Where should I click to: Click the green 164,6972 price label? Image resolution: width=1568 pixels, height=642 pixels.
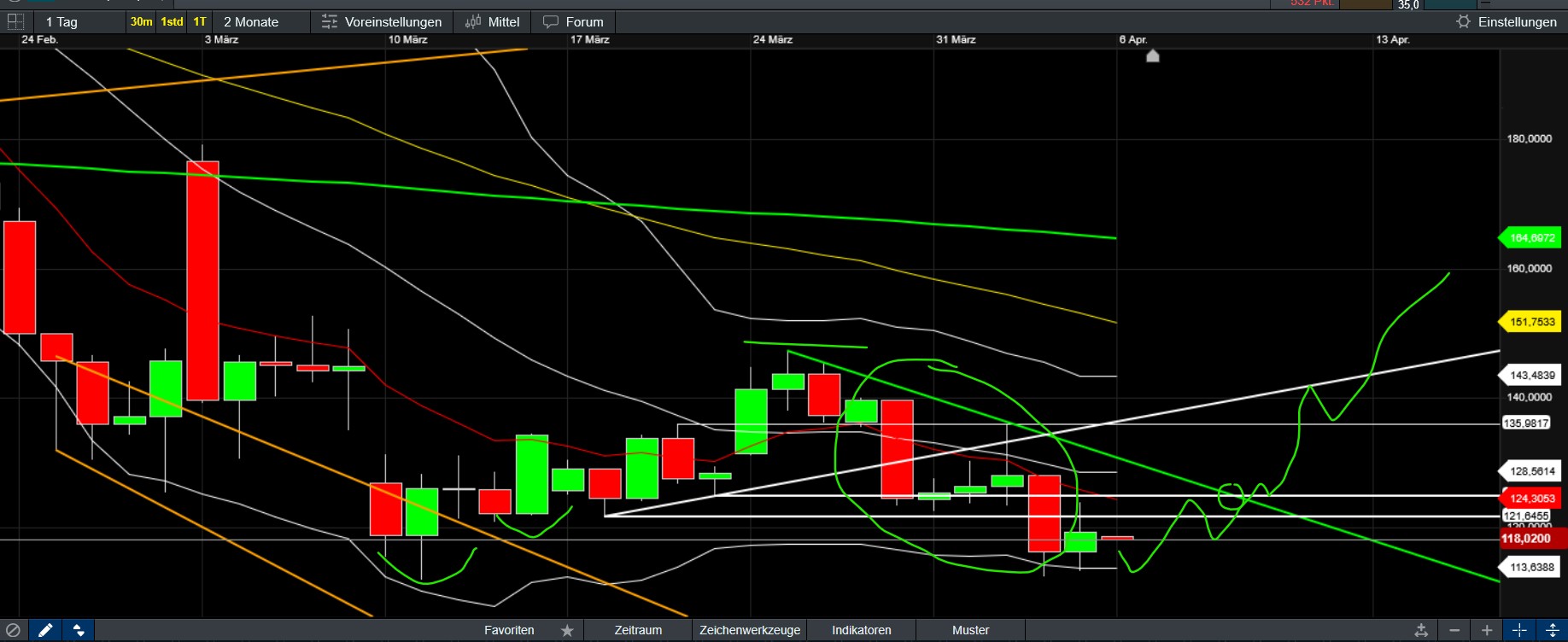1531,238
